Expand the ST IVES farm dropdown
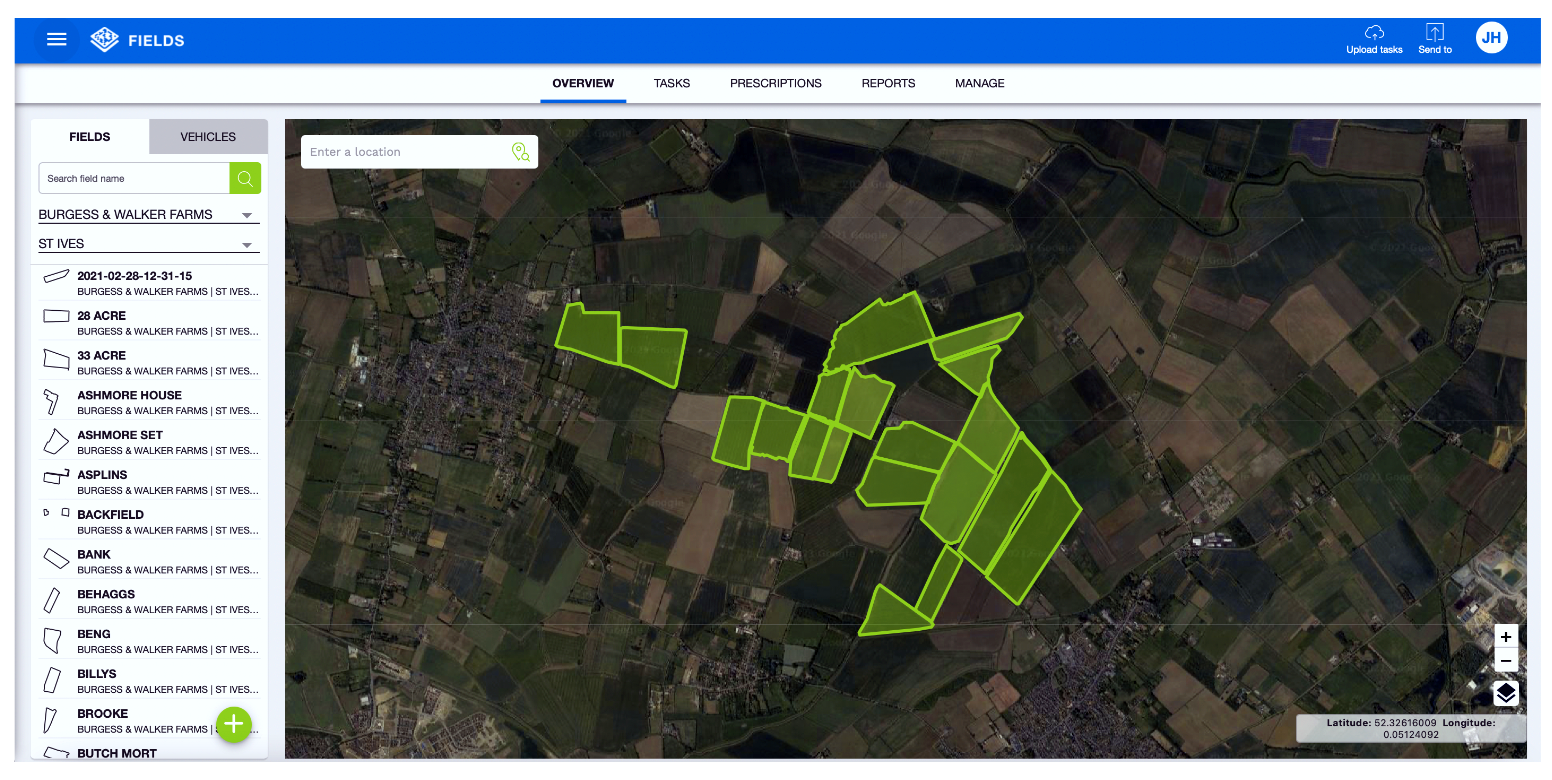The image size is (1552, 780). click(149, 244)
